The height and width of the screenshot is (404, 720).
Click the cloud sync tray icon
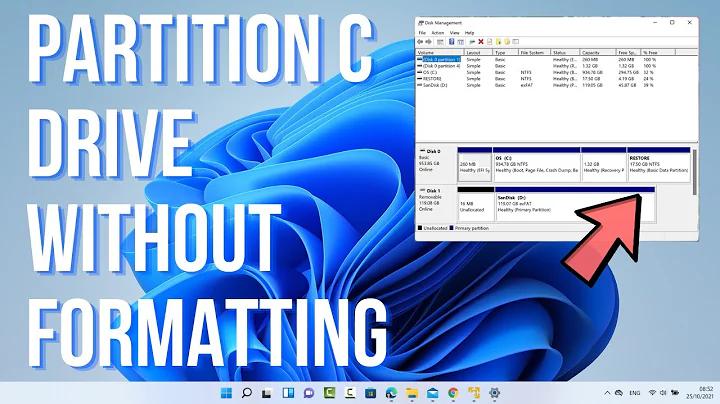(x=619, y=393)
